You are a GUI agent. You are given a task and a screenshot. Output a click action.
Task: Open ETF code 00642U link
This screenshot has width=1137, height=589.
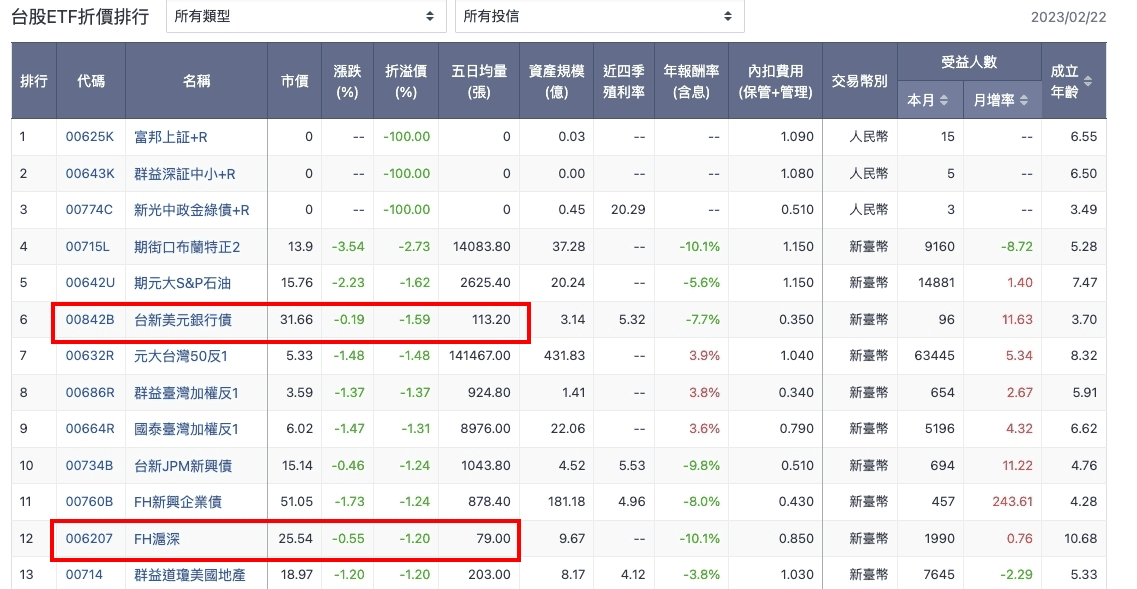coord(90,283)
